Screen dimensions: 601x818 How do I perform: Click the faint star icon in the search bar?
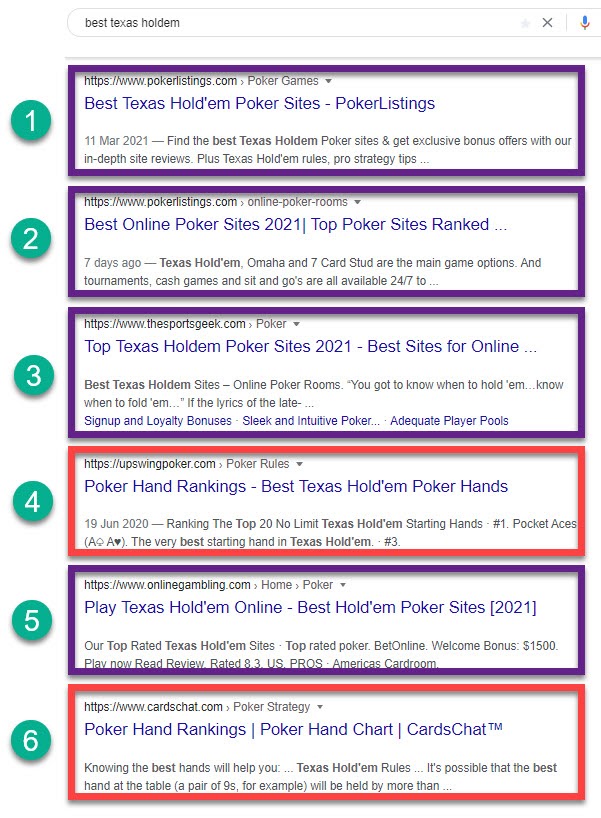(x=525, y=23)
